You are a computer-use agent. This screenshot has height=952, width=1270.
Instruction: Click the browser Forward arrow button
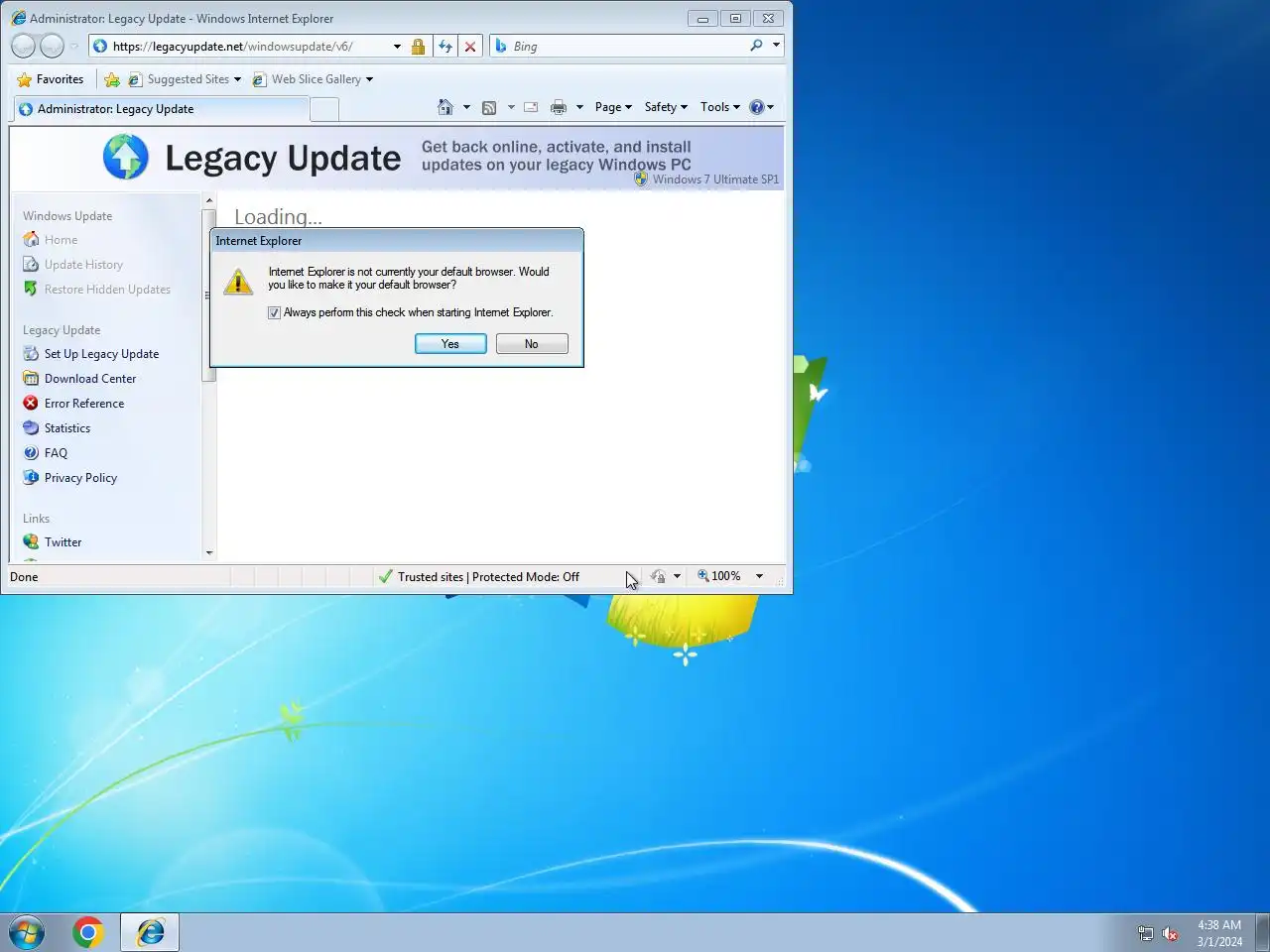(x=52, y=46)
